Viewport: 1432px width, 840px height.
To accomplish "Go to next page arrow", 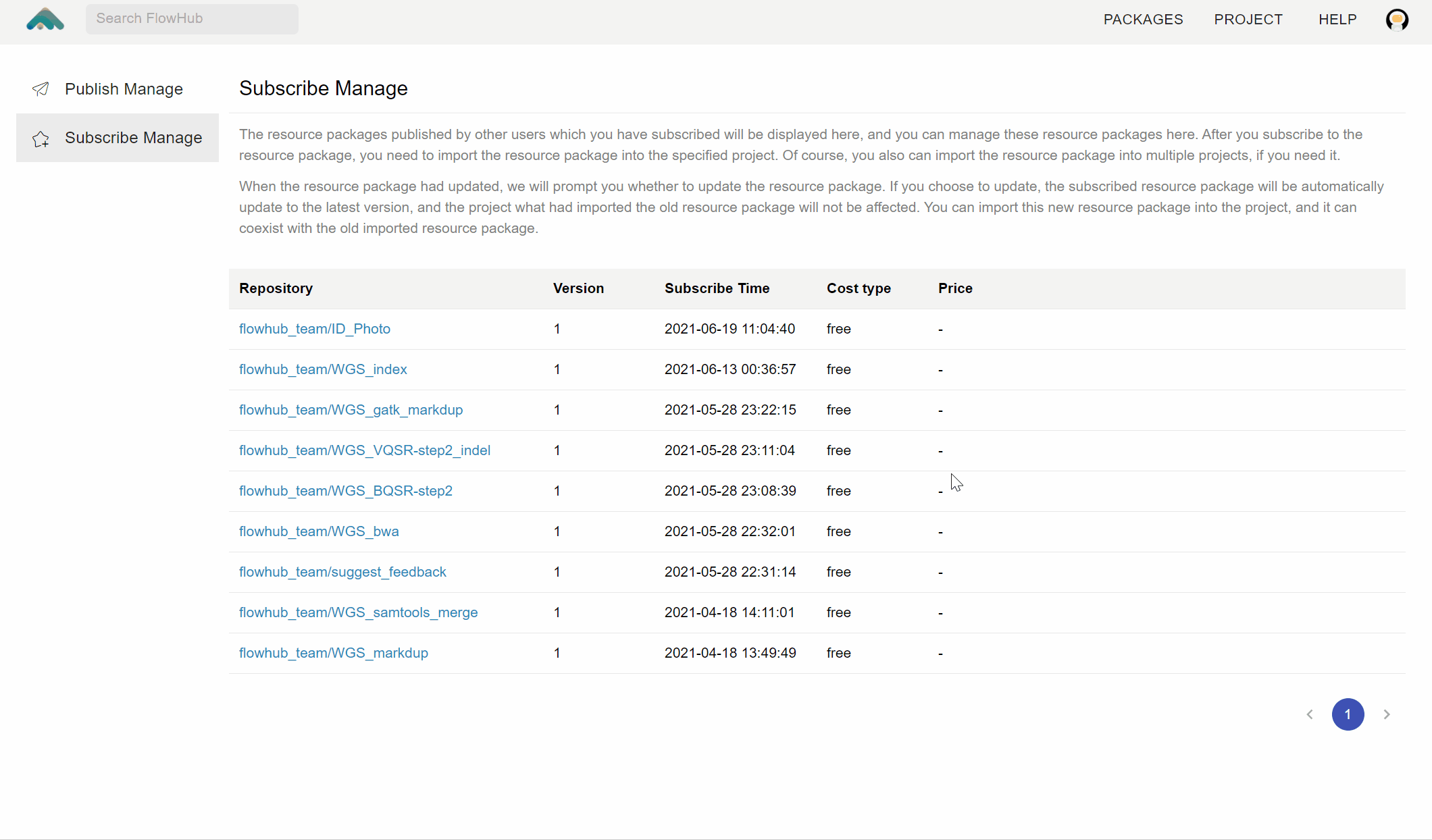I will (1387, 714).
